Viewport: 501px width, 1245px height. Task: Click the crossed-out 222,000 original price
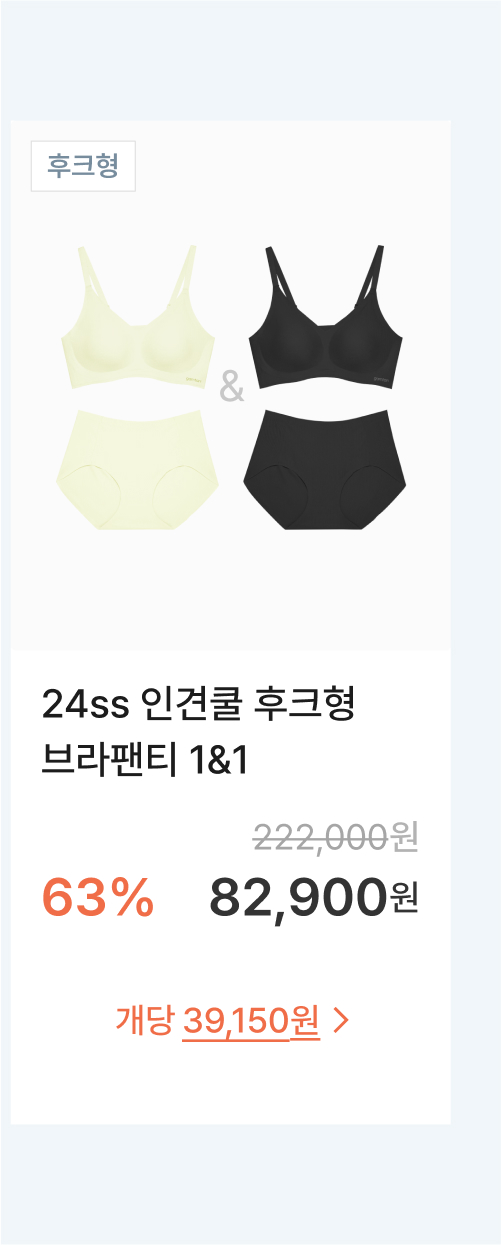[320, 836]
